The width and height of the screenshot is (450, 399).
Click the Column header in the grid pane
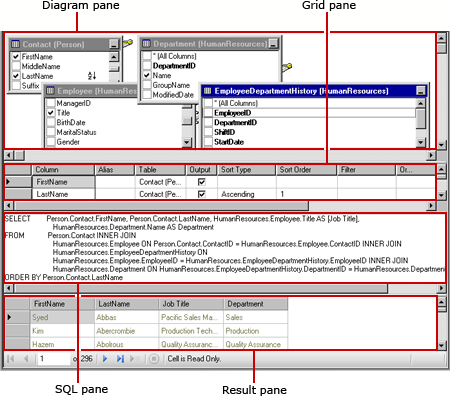(63, 170)
